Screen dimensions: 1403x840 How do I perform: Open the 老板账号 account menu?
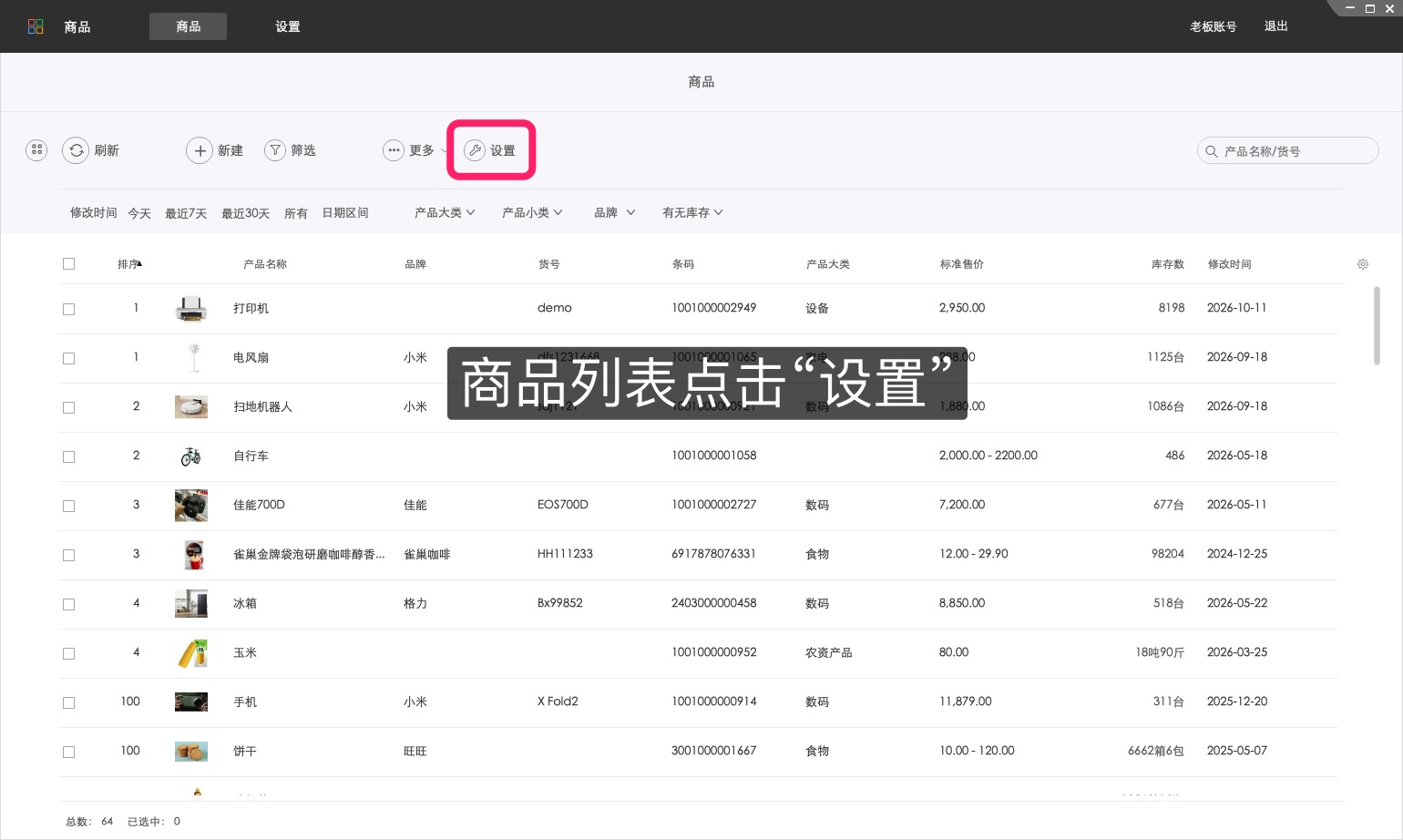coord(1213,26)
